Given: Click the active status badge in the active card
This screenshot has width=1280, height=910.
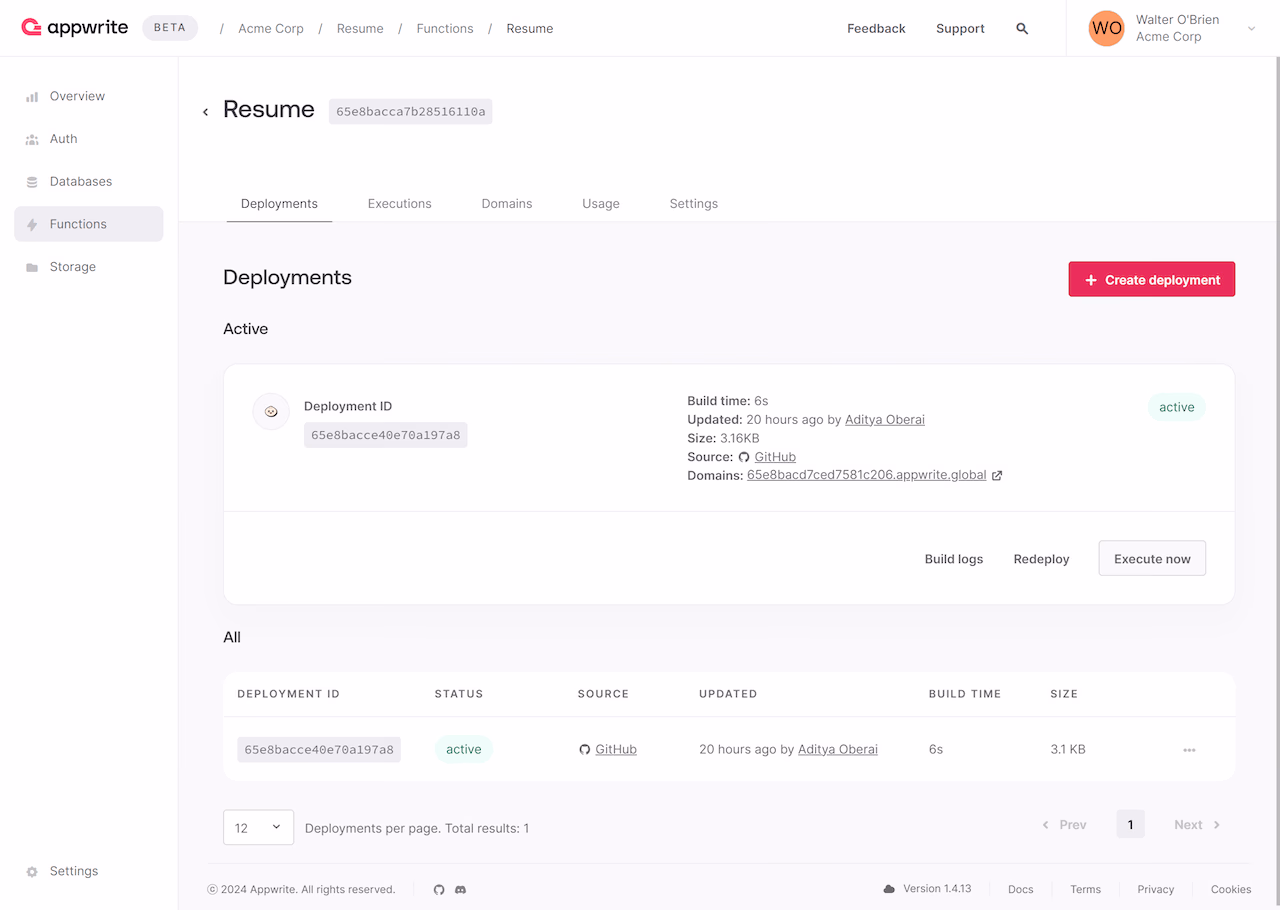Looking at the screenshot, I should [x=1177, y=407].
